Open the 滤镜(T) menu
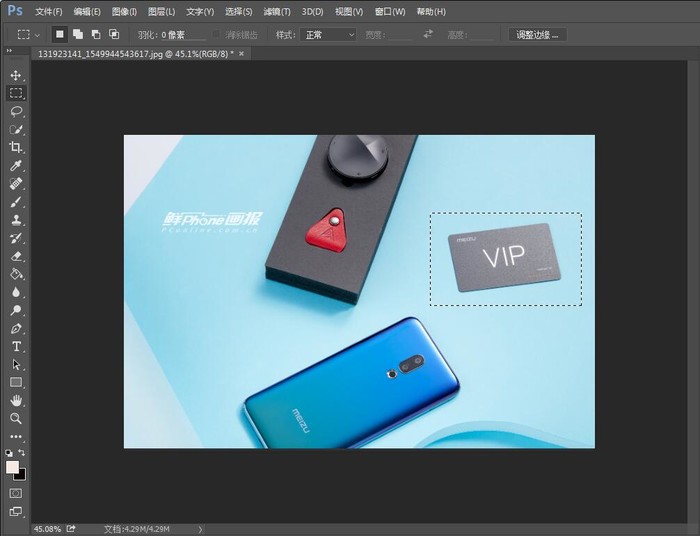The height and width of the screenshot is (536, 700). (277, 12)
